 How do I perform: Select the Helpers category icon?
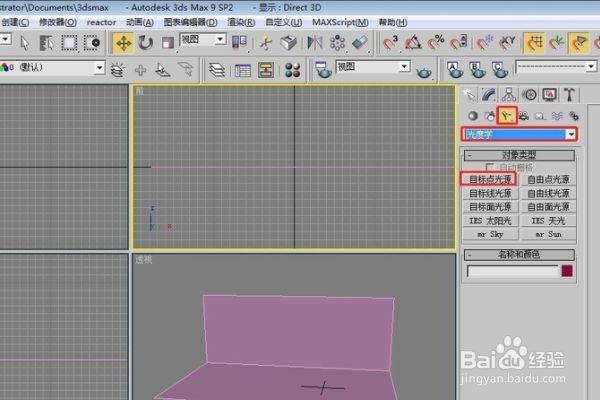tap(540, 116)
